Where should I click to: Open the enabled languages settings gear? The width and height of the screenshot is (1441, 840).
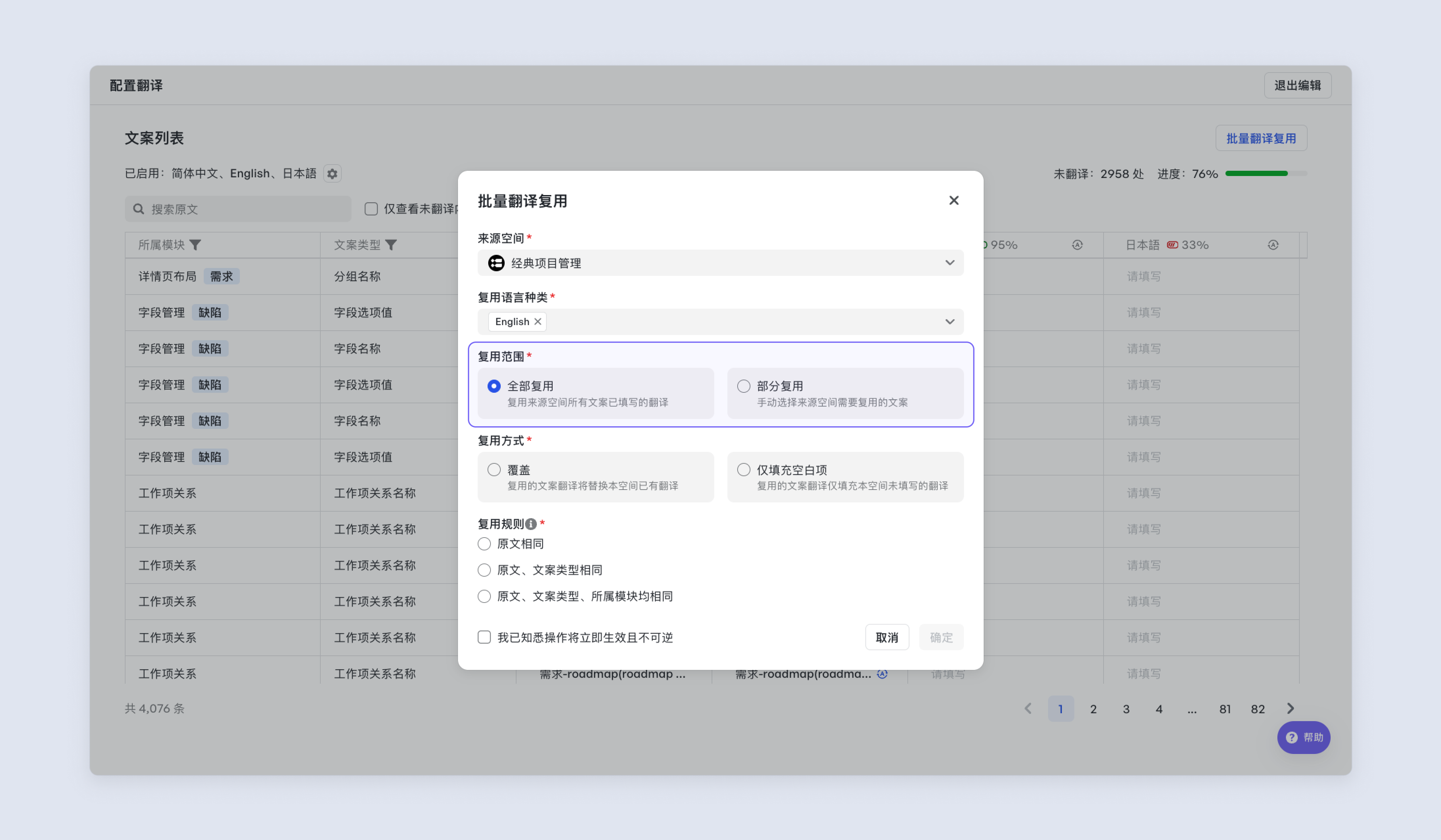point(332,174)
